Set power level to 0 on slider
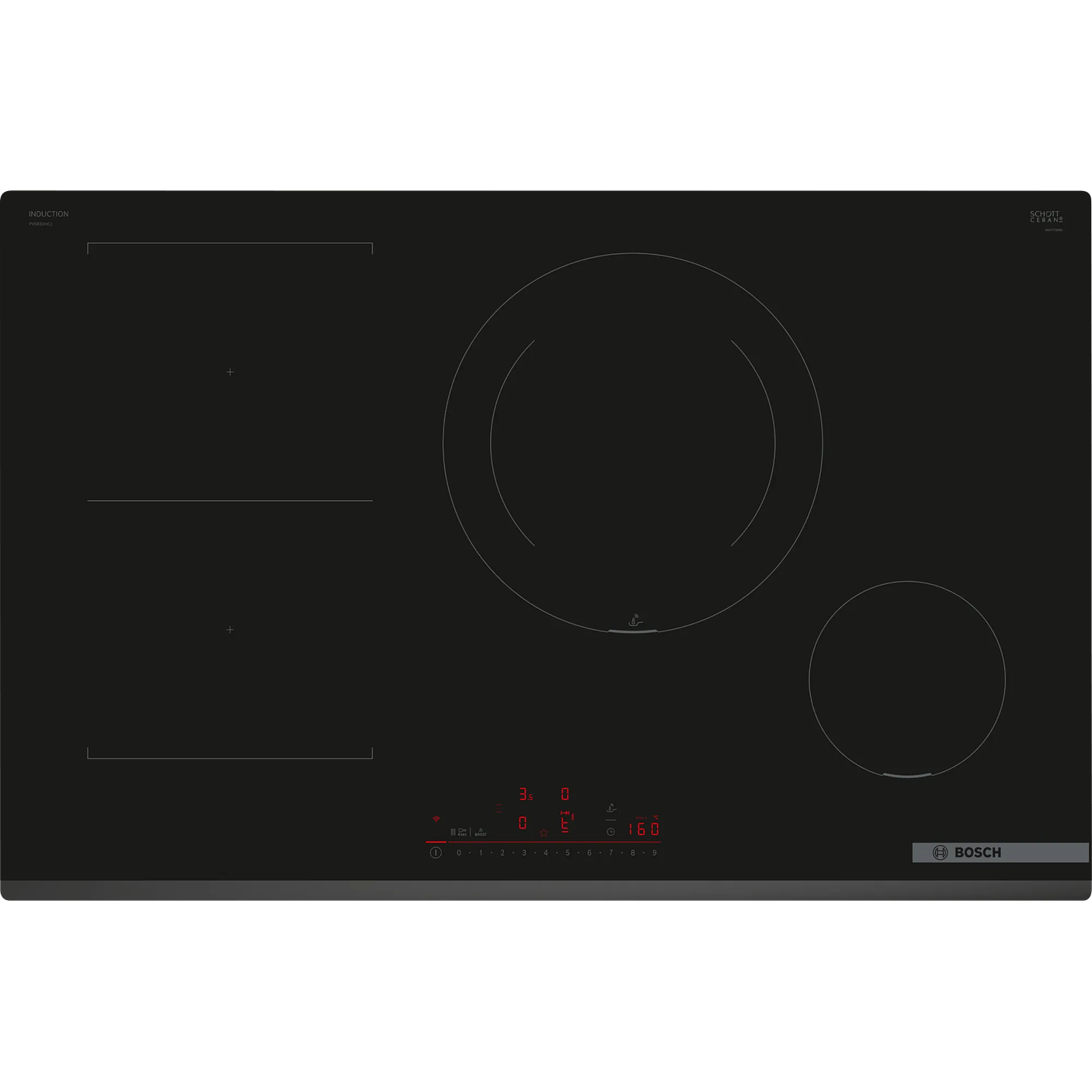The width and height of the screenshot is (1092, 1092). click(x=459, y=853)
